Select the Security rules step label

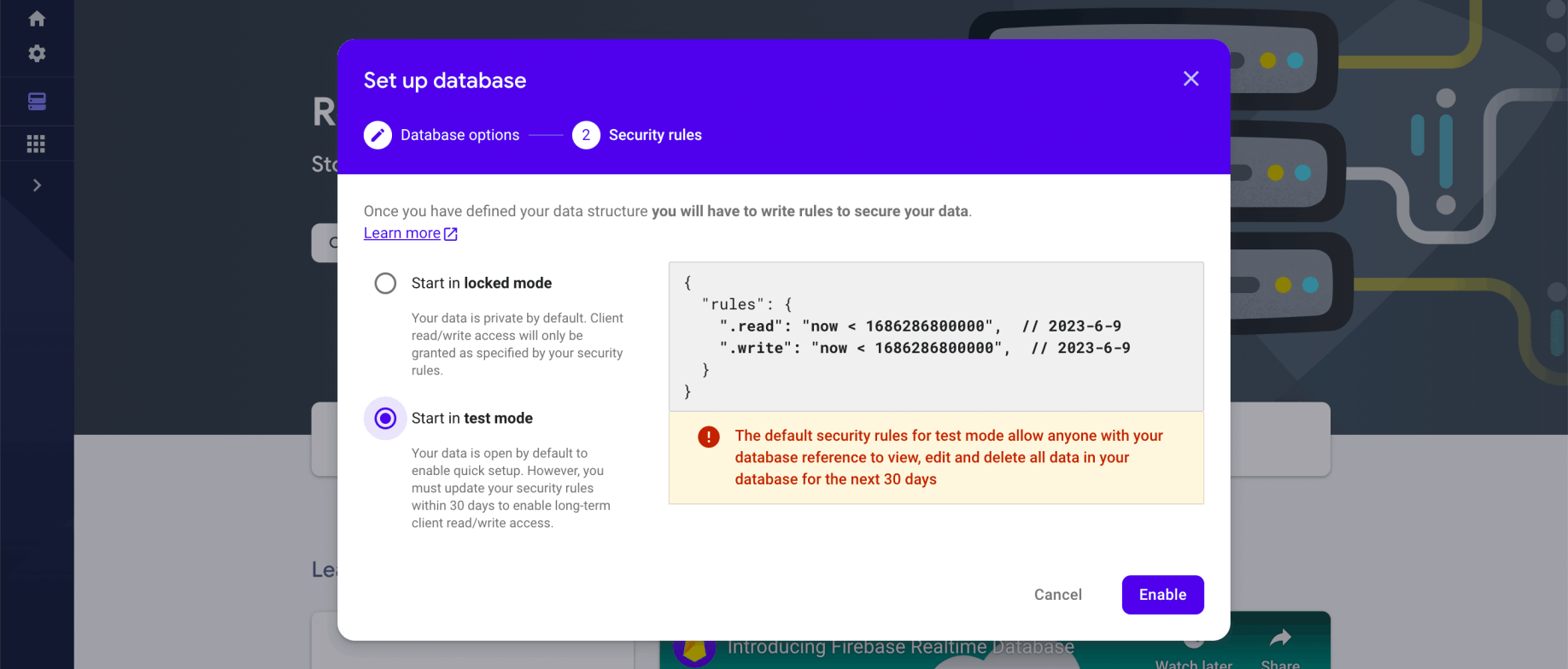(655, 135)
